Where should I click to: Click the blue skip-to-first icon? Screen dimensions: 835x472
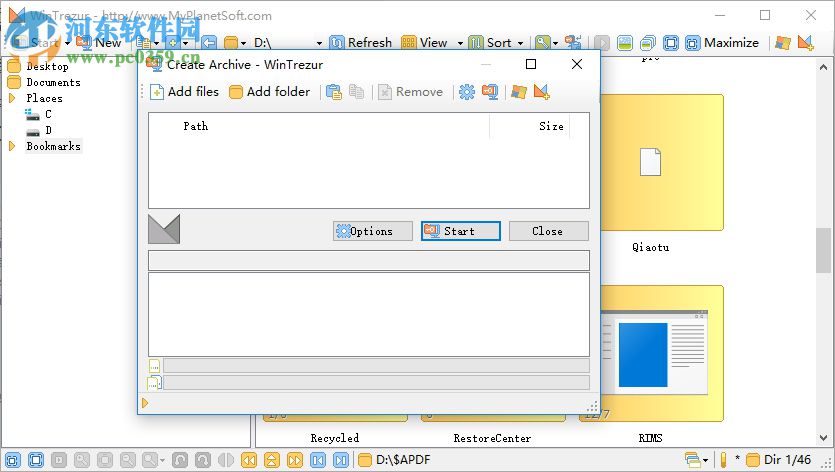[318, 460]
